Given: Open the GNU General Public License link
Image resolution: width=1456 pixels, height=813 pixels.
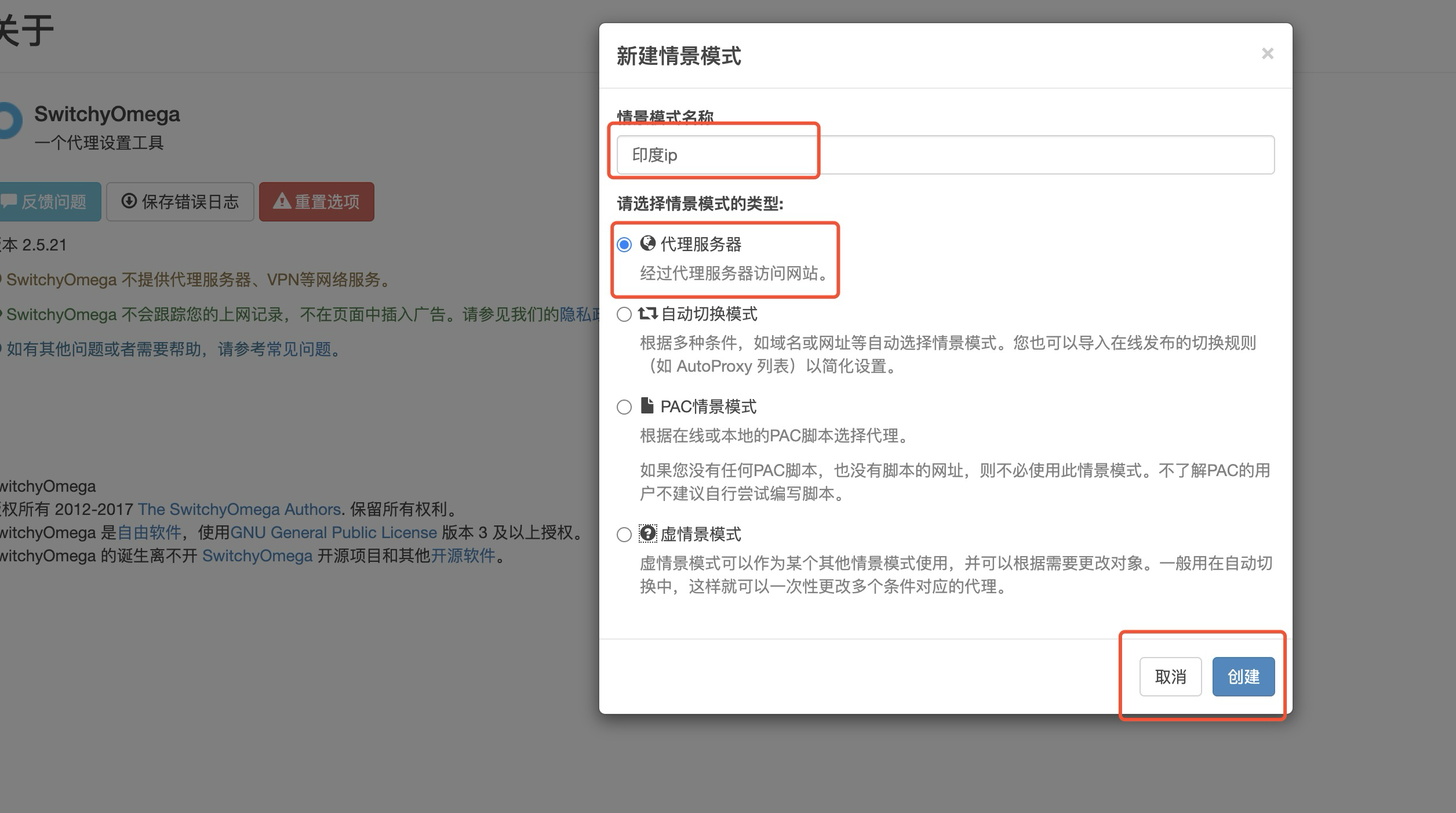Looking at the screenshot, I should pos(333,532).
